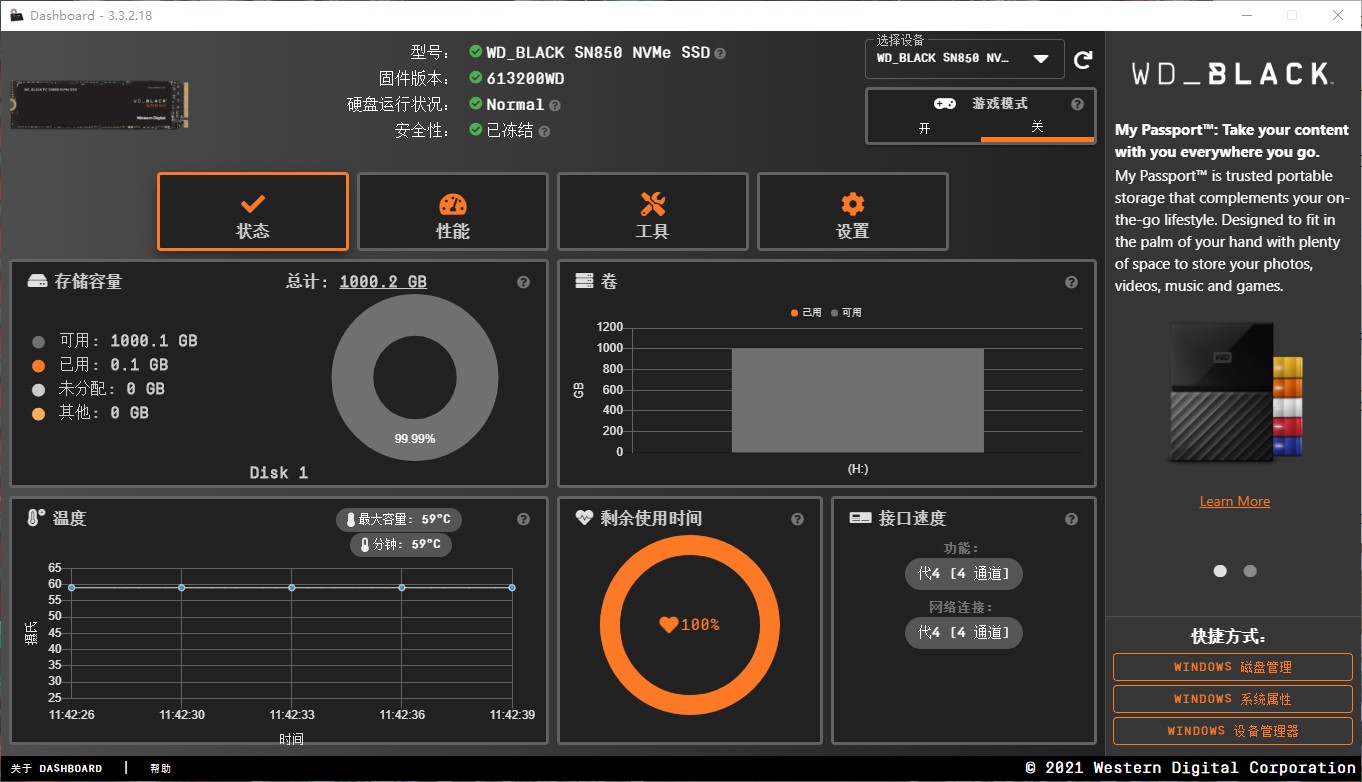Click the Learn More link
This screenshot has height=782, width=1362.
[x=1234, y=502]
